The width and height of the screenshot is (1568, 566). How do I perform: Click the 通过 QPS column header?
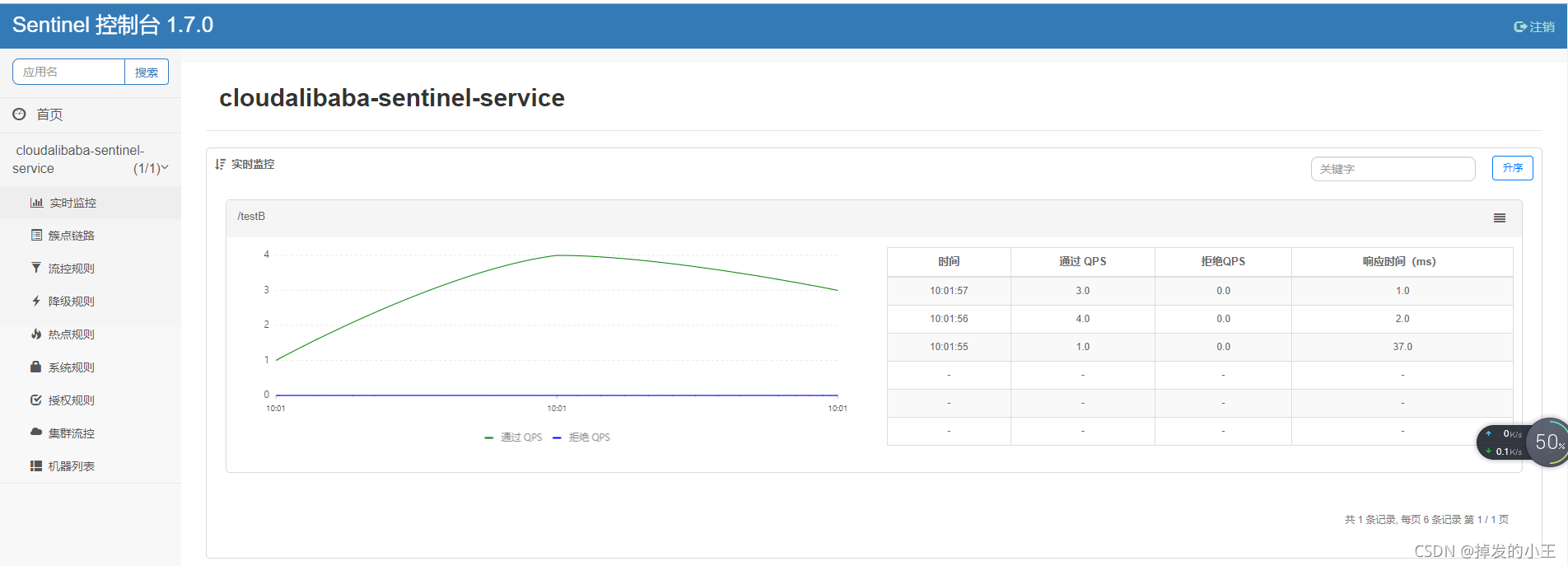pos(1083,262)
